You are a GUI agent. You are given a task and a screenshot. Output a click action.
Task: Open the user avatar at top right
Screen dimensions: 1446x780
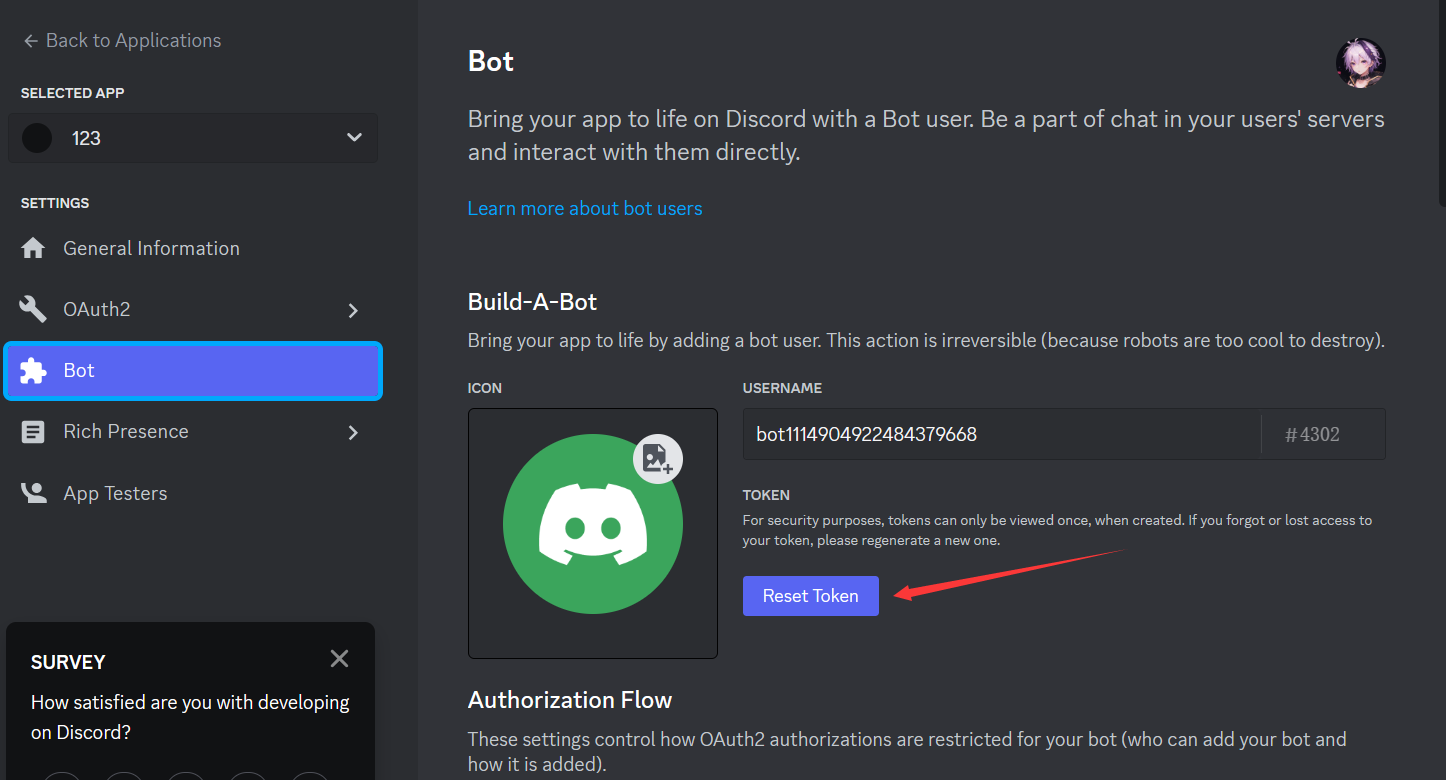coord(1360,63)
